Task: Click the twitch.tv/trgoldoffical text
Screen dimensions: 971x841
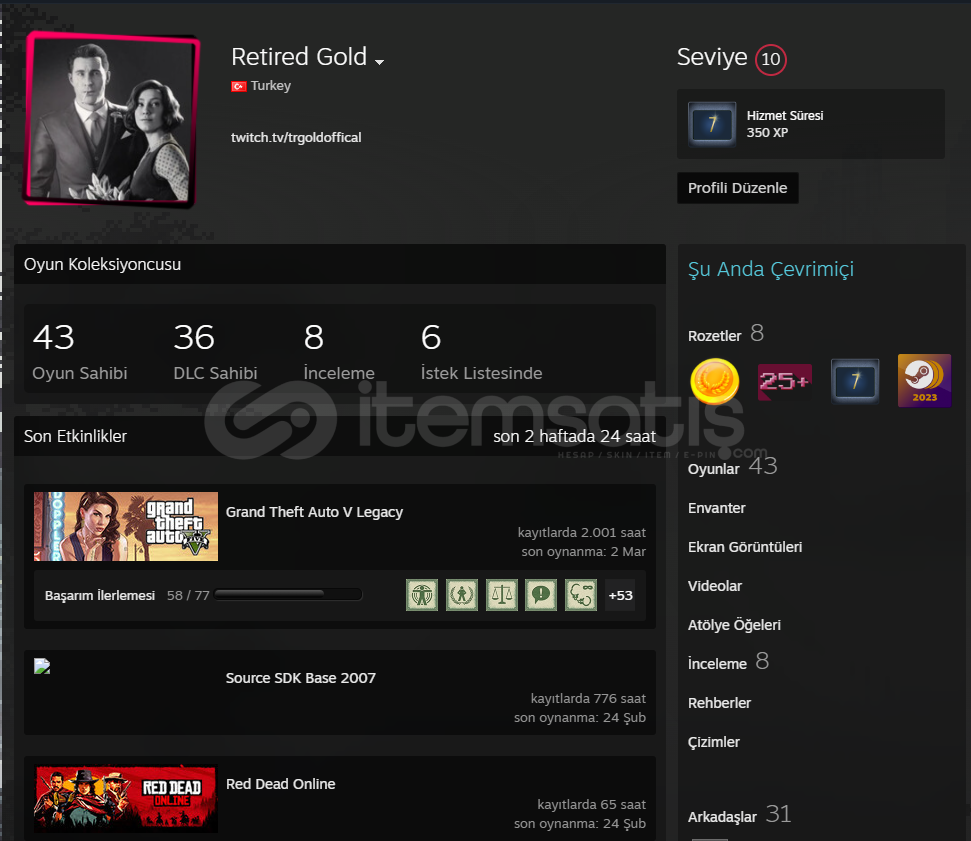Action: tap(296, 137)
